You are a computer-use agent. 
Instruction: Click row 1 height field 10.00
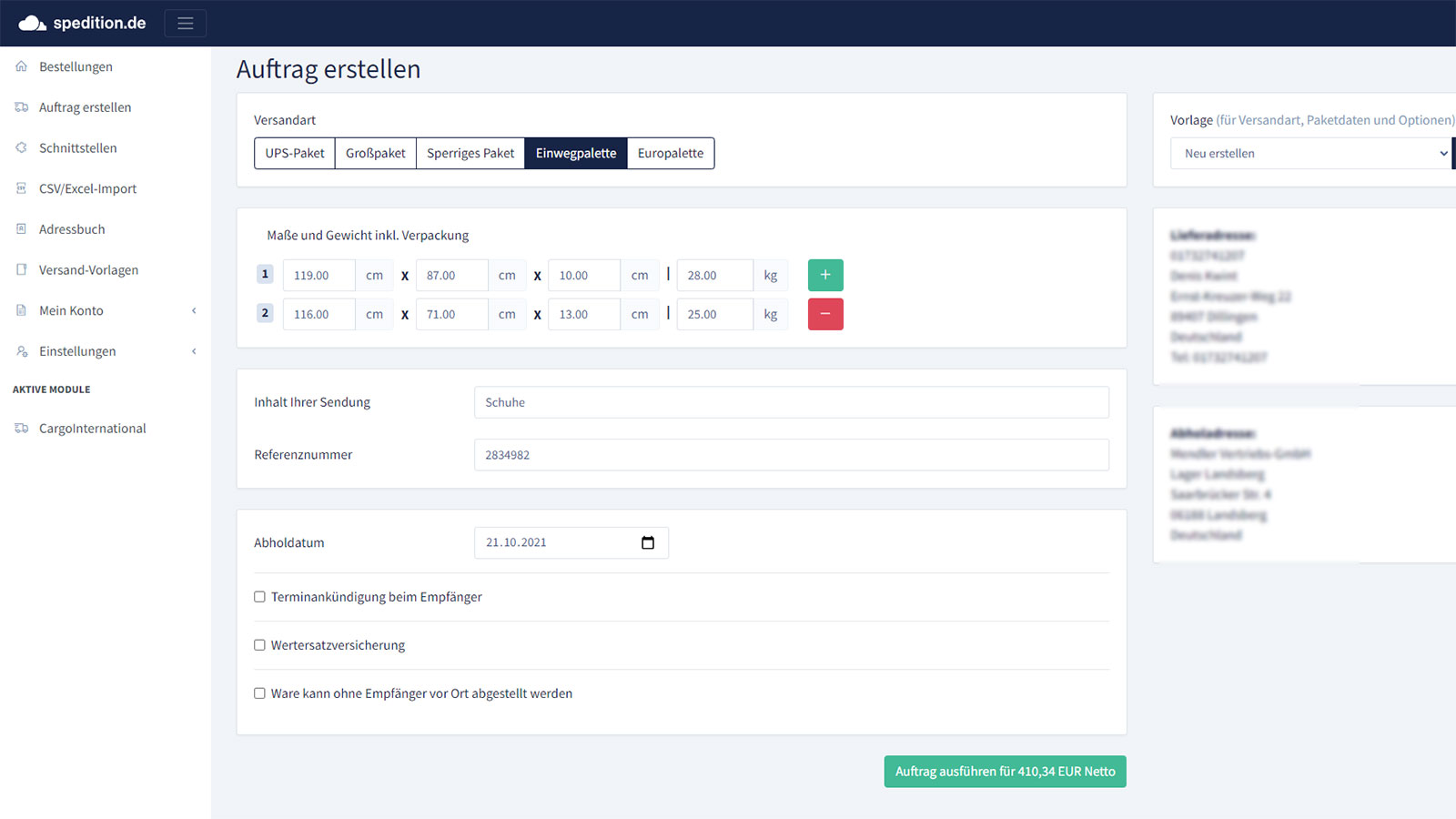[584, 275]
